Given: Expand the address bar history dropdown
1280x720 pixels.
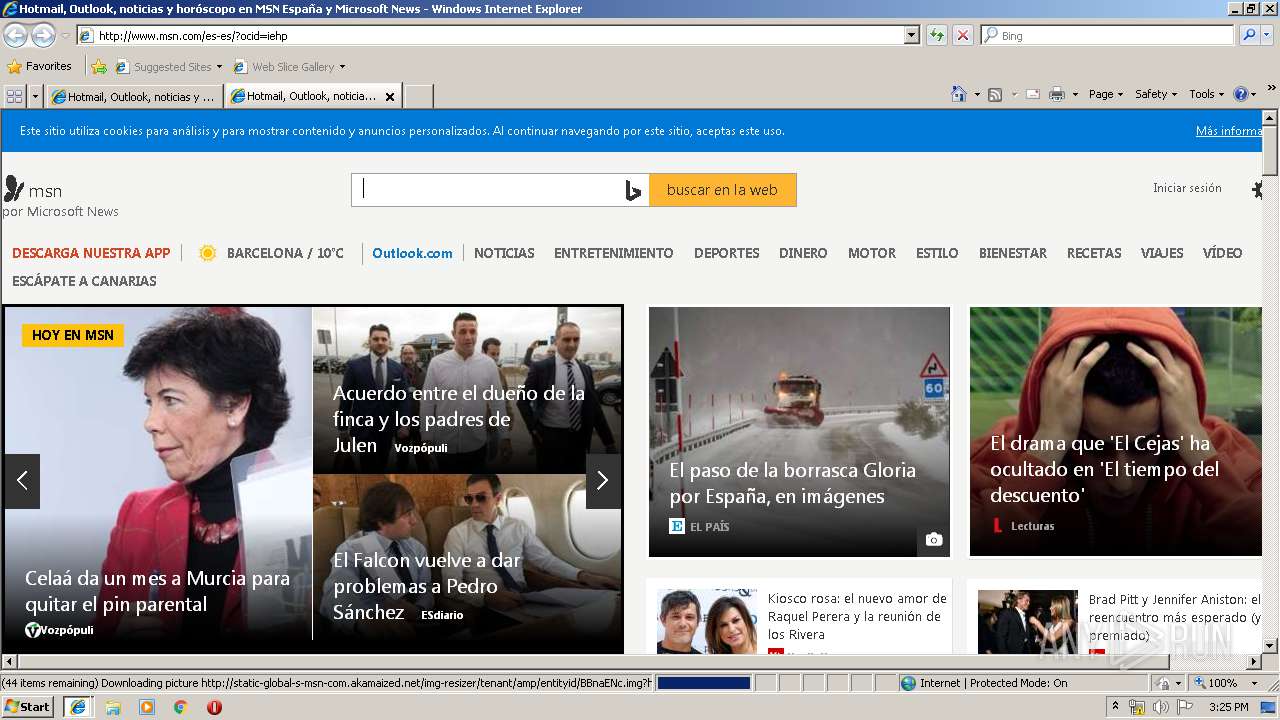Looking at the screenshot, I should [911, 35].
